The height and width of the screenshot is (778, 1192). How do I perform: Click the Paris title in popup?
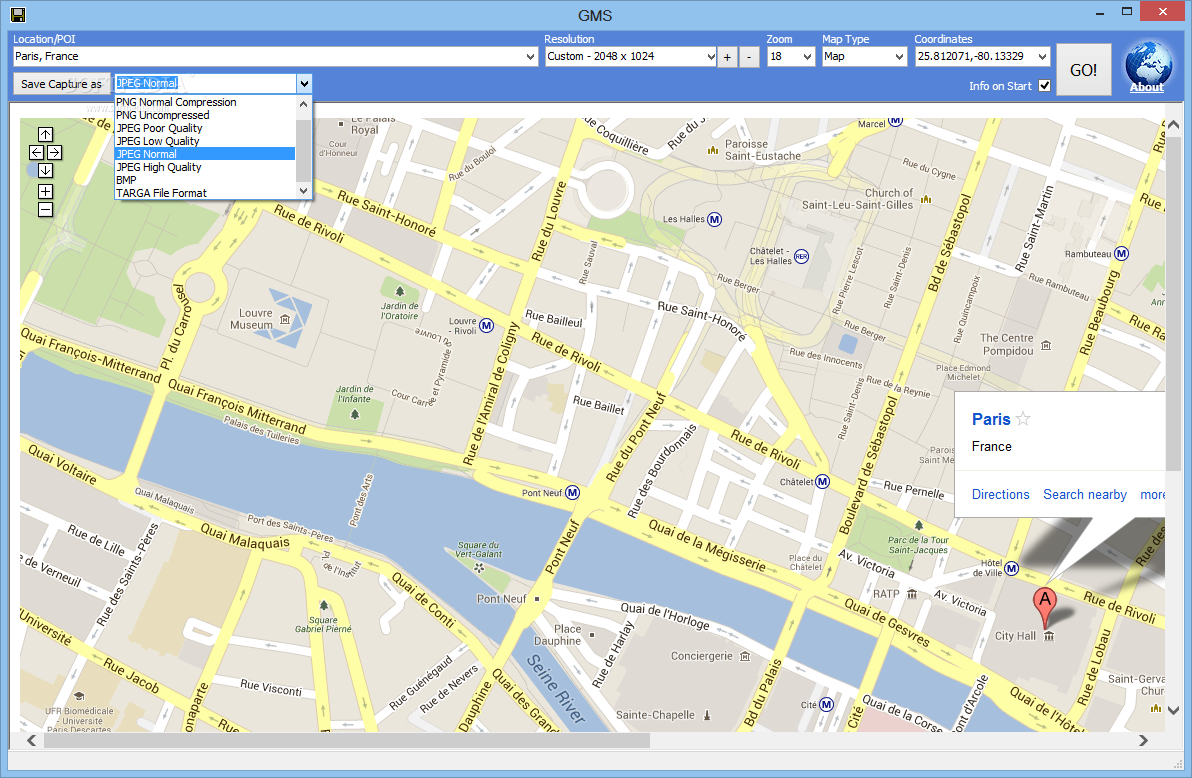point(991,419)
